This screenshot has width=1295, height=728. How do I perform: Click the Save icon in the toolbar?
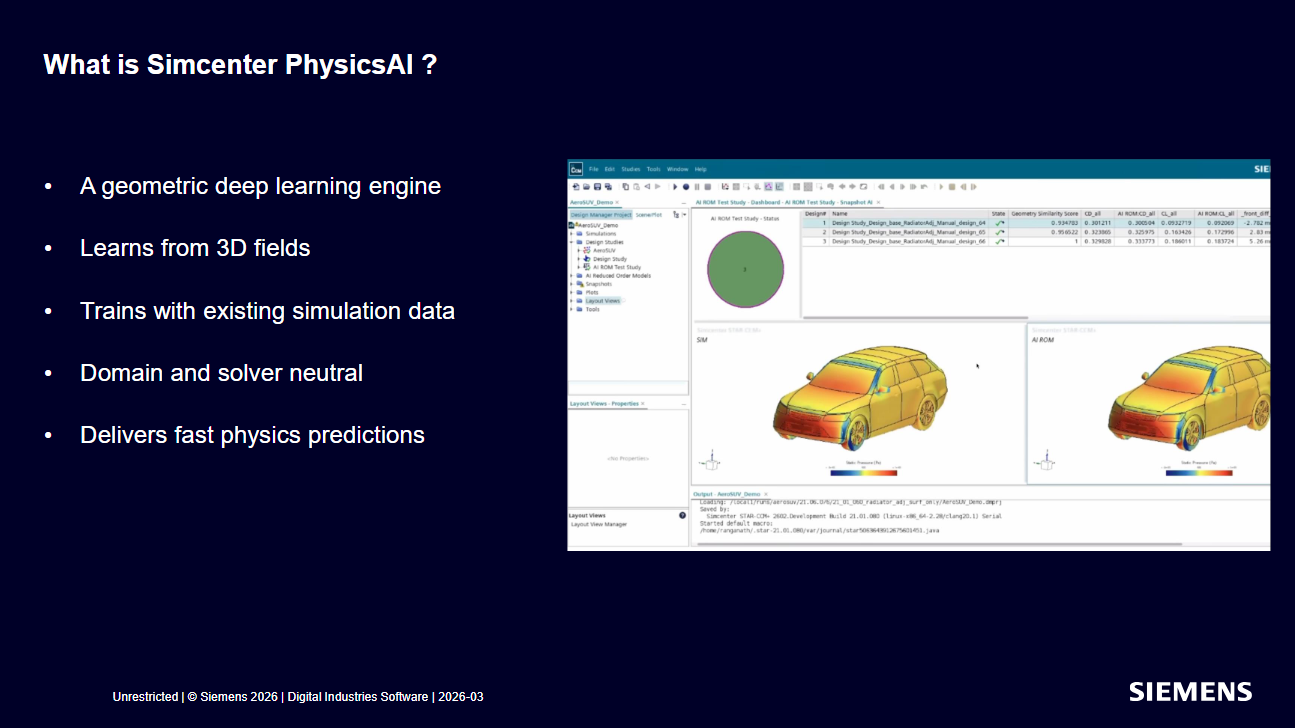pyautogui.click(x=597, y=187)
